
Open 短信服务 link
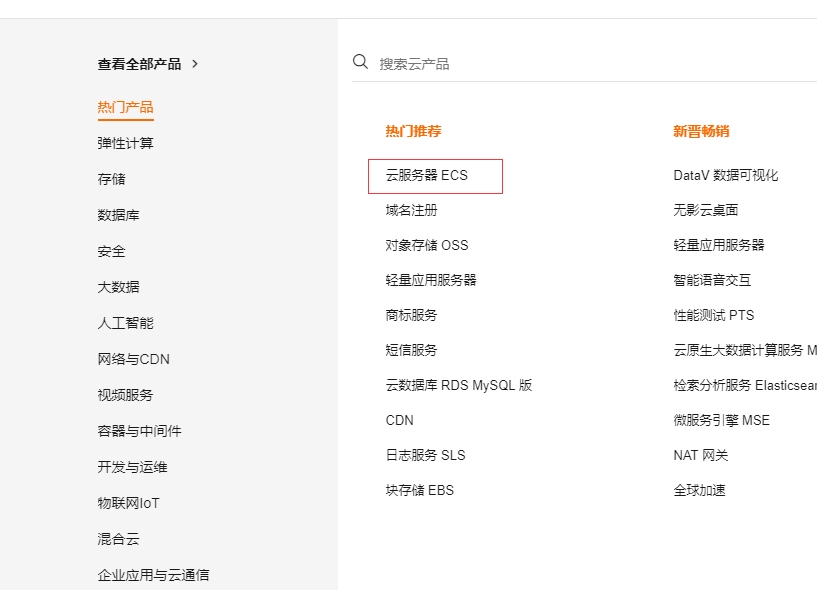412,350
